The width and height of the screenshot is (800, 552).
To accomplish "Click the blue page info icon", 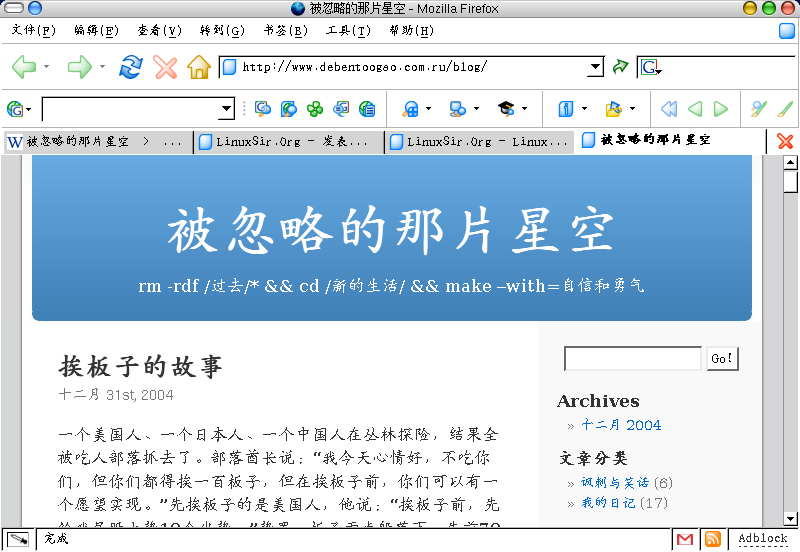I will pos(566,109).
